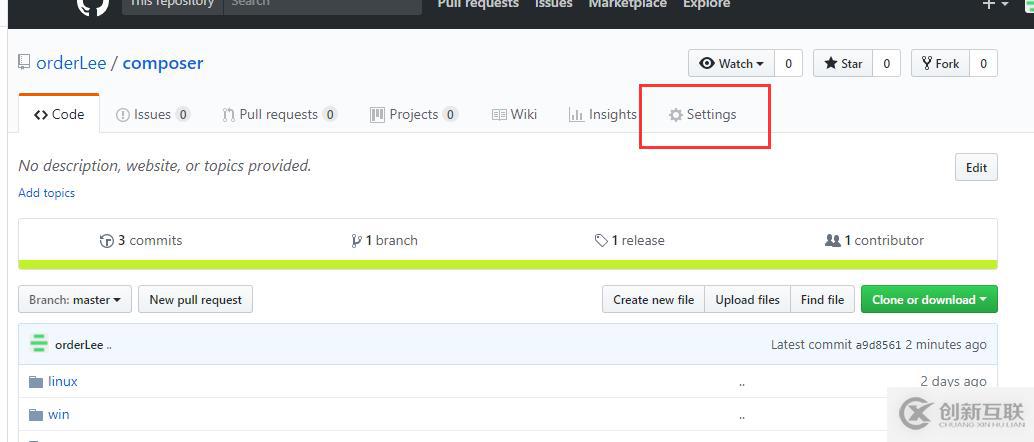Screen dimensions: 1034x442
Task: Open the Settings tab with gear icon
Action: (x=702, y=114)
